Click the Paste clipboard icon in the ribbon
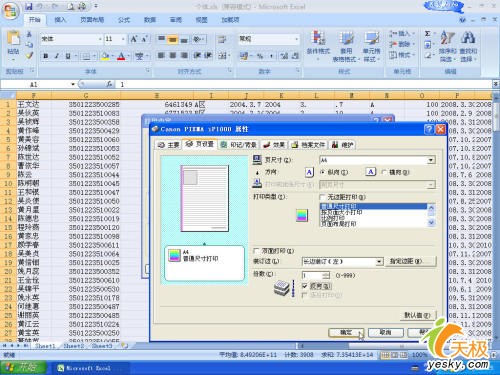The image size is (500, 375). [13, 38]
